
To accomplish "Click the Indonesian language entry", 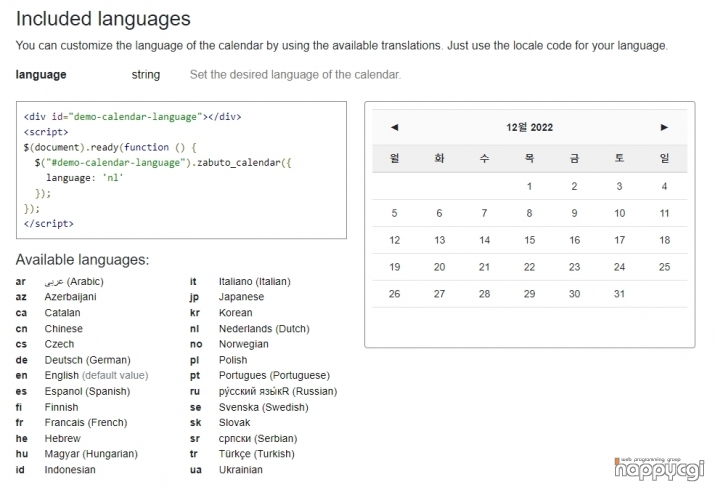I will click(x=70, y=470).
